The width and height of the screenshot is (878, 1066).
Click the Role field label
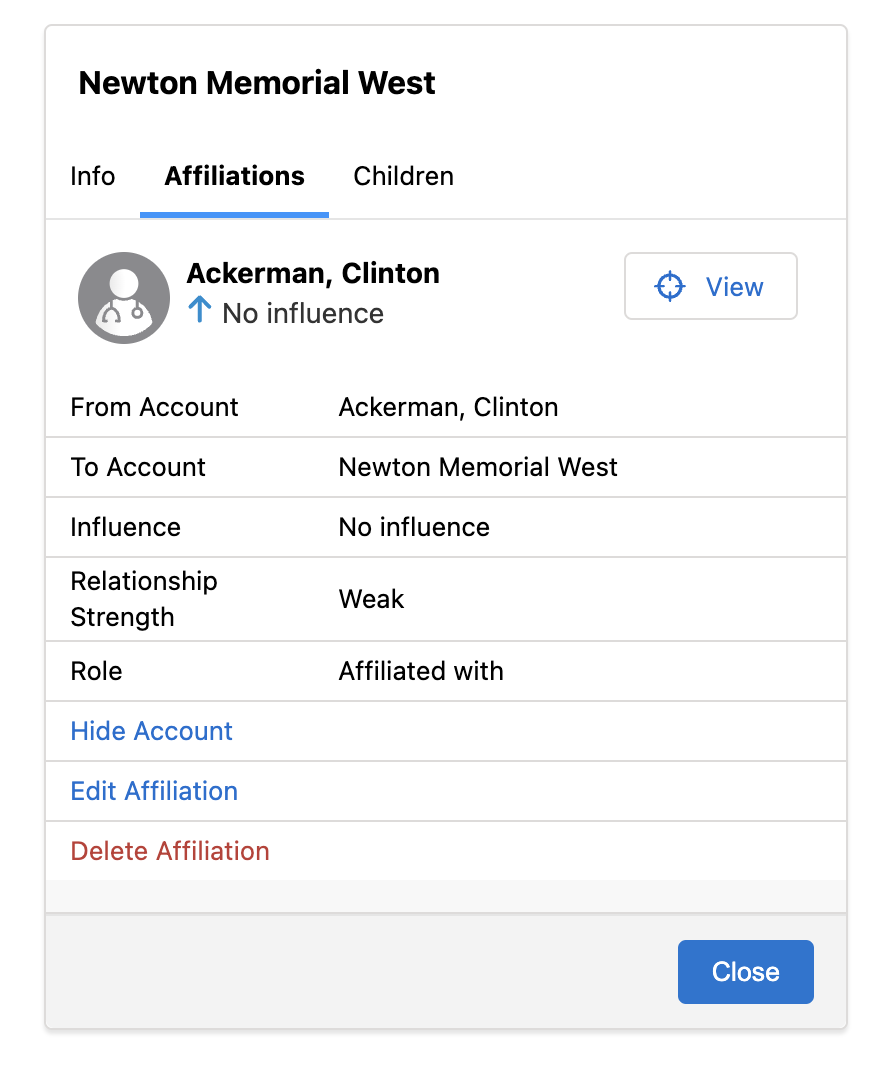point(96,671)
